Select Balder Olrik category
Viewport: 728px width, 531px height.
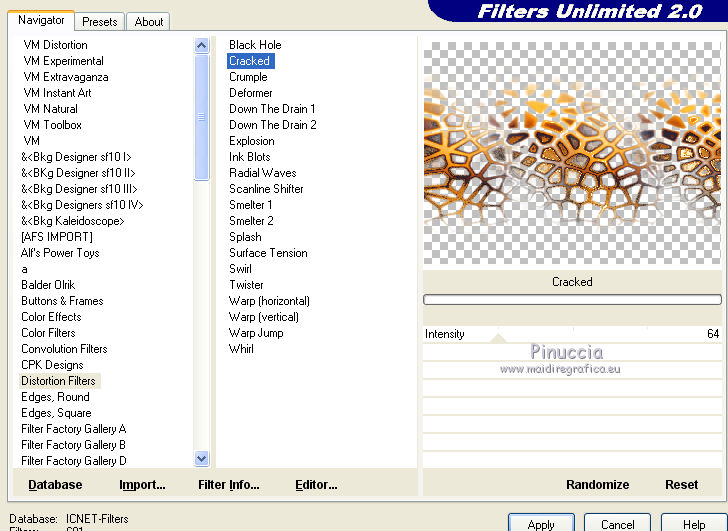click(48, 285)
